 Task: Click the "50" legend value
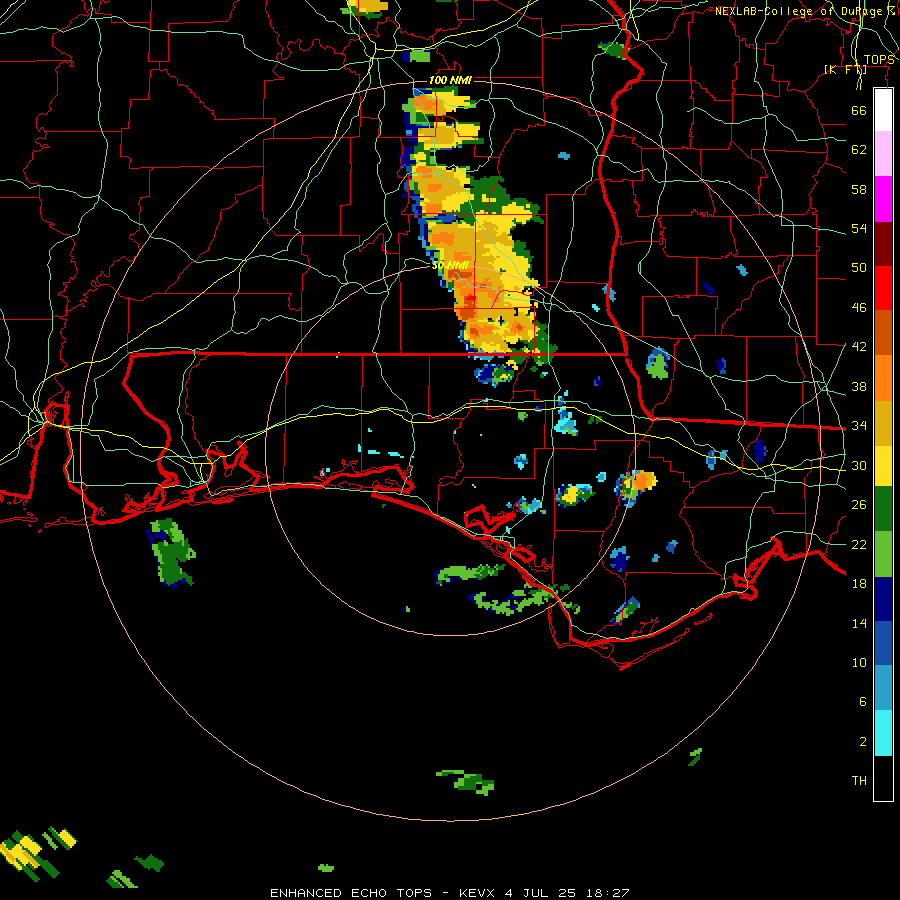(859, 268)
